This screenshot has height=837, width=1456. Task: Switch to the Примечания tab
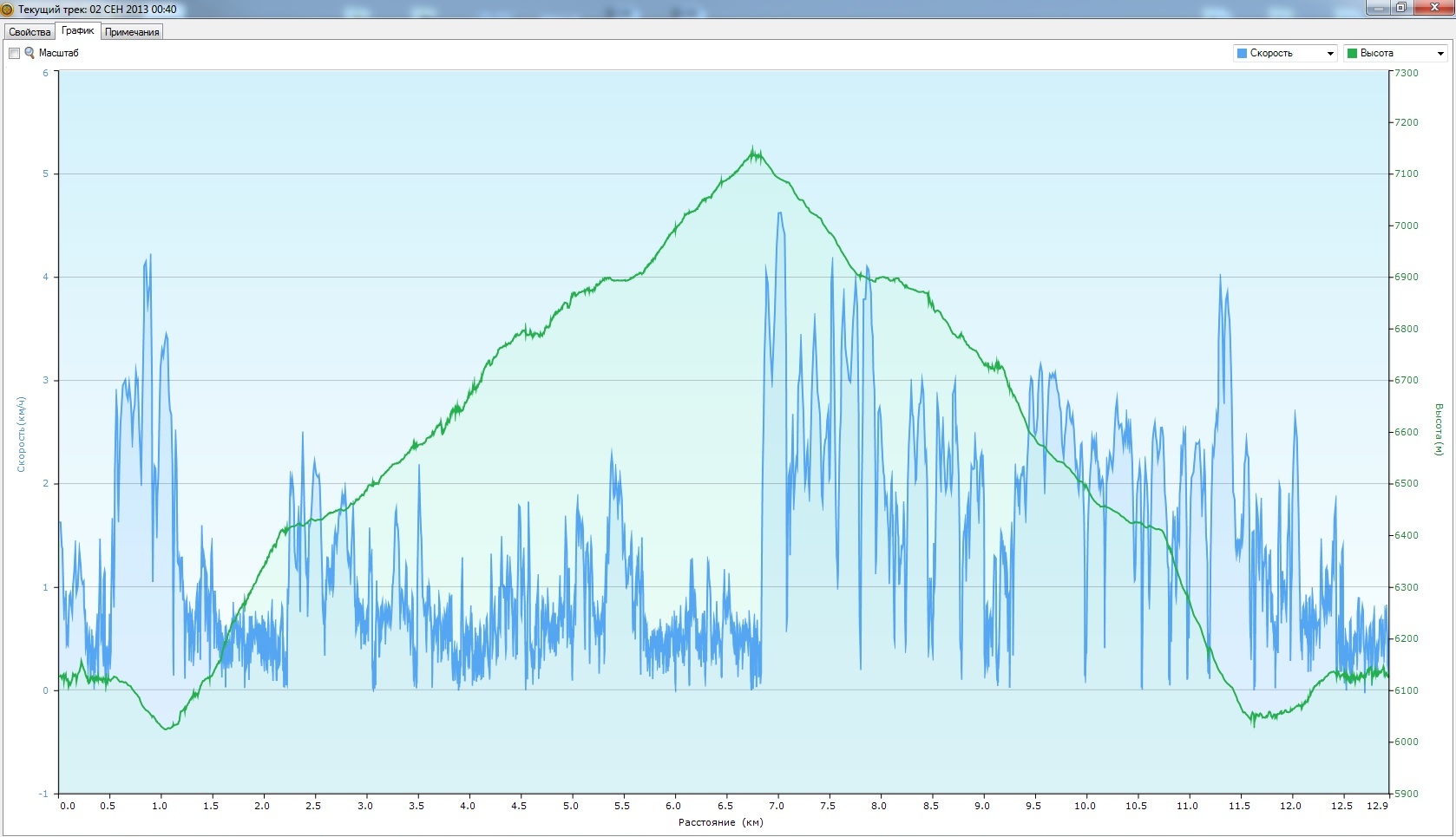point(132,32)
